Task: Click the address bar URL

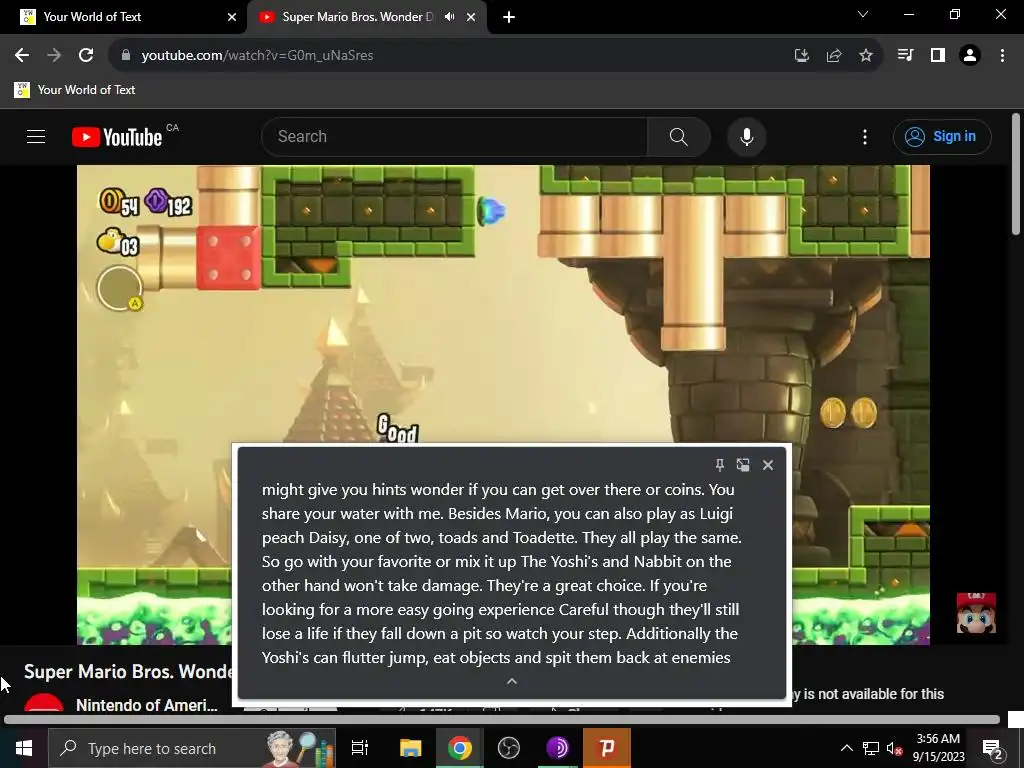Action: click(x=257, y=56)
